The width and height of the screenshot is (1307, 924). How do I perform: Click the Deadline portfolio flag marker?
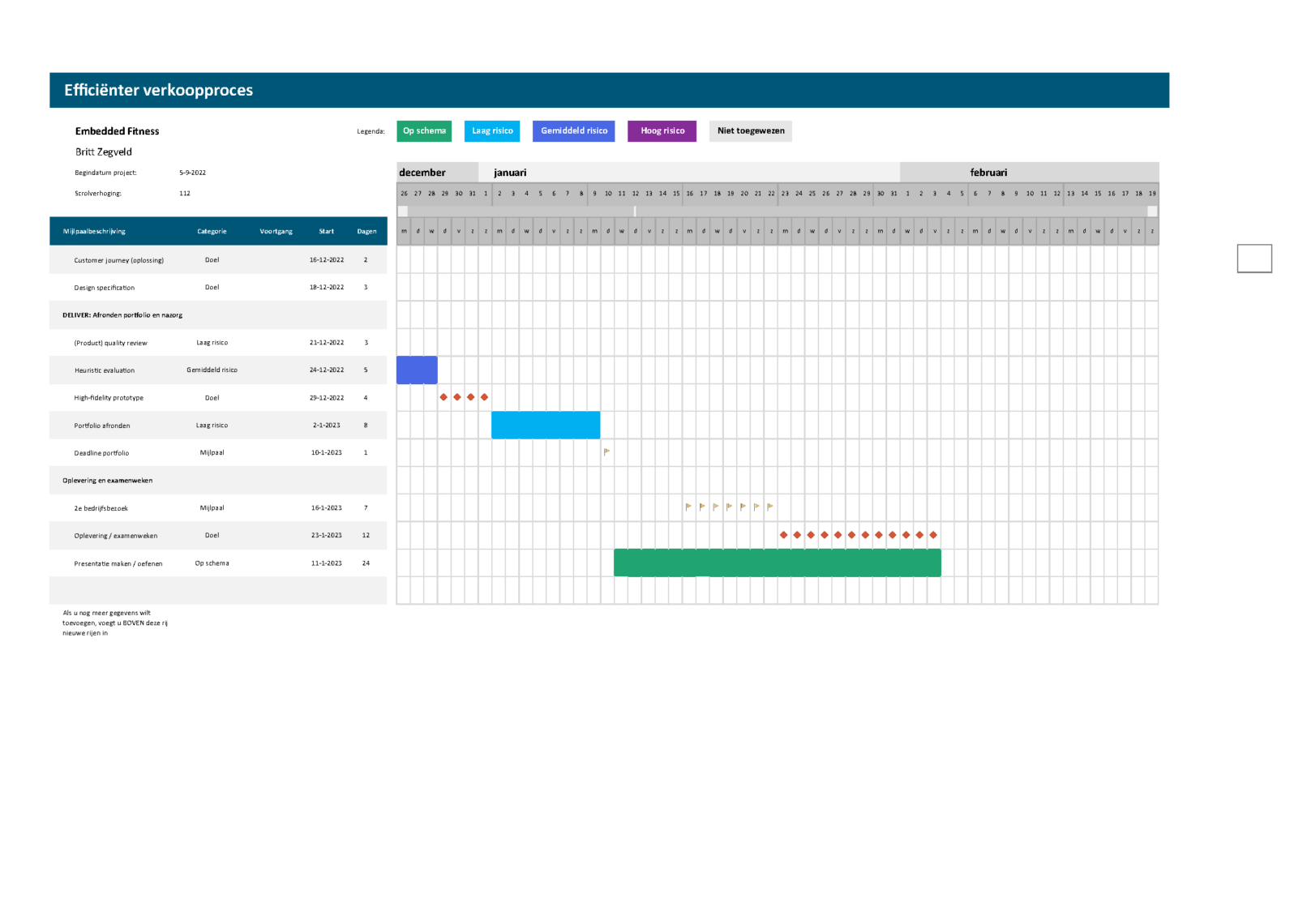(606, 452)
